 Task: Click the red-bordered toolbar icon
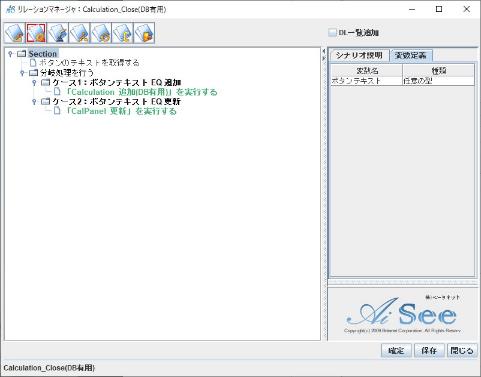point(36,33)
